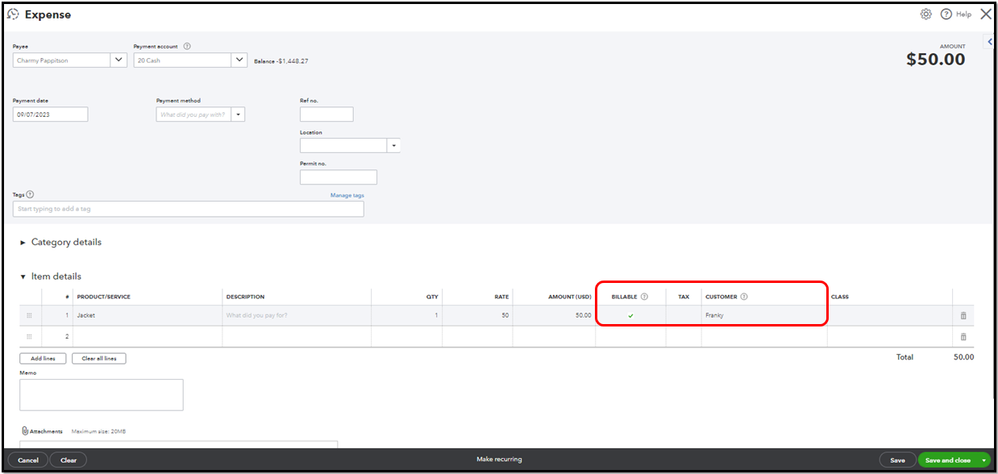Image resolution: width=998 pixels, height=474 pixels.
Task: Click the Qty cell for Jacket
Action: pos(407,316)
